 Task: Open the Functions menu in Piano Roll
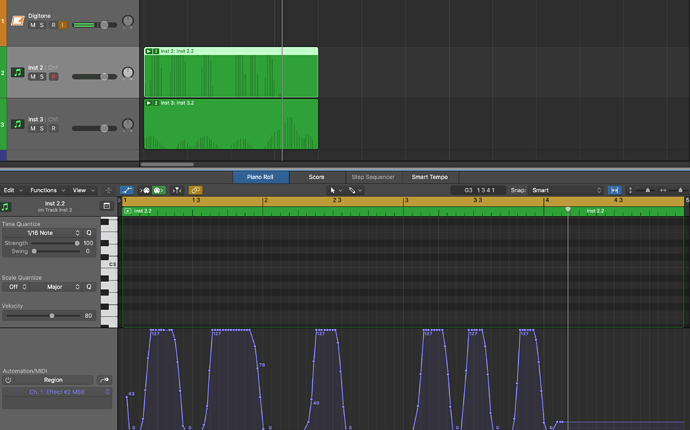tap(45, 190)
